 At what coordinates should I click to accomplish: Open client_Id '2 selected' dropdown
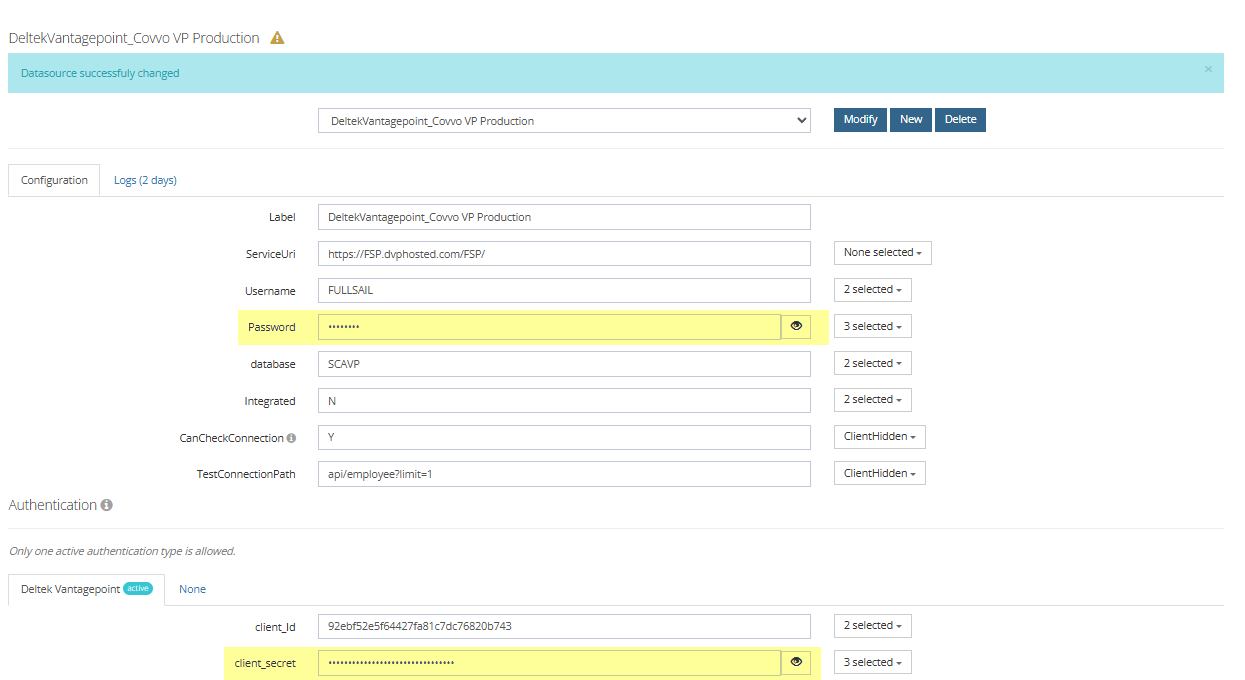[x=872, y=626]
